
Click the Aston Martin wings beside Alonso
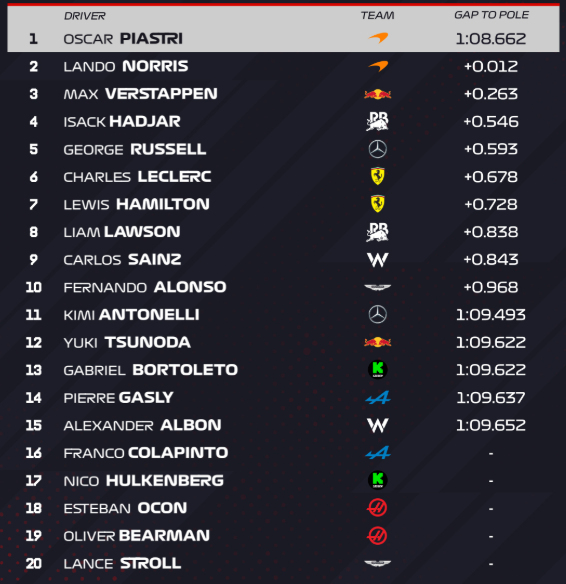pos(378,287)
